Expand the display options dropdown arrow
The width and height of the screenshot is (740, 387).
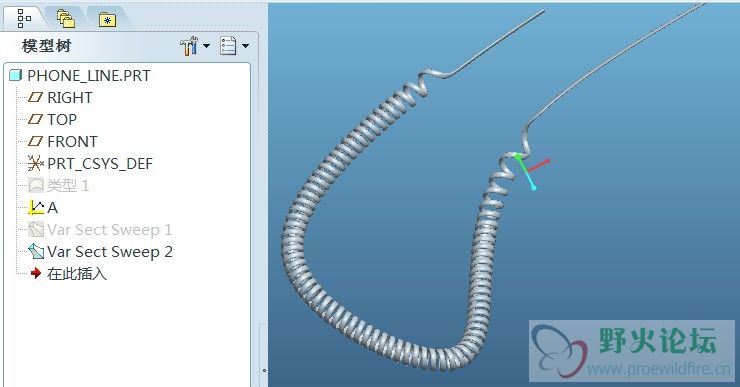tap(245, 46)
